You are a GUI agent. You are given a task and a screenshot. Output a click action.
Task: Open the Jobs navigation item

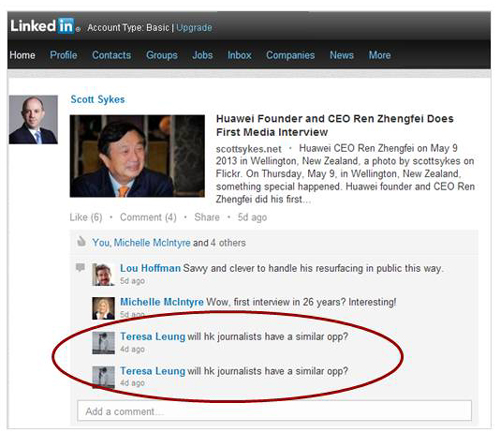202,55
